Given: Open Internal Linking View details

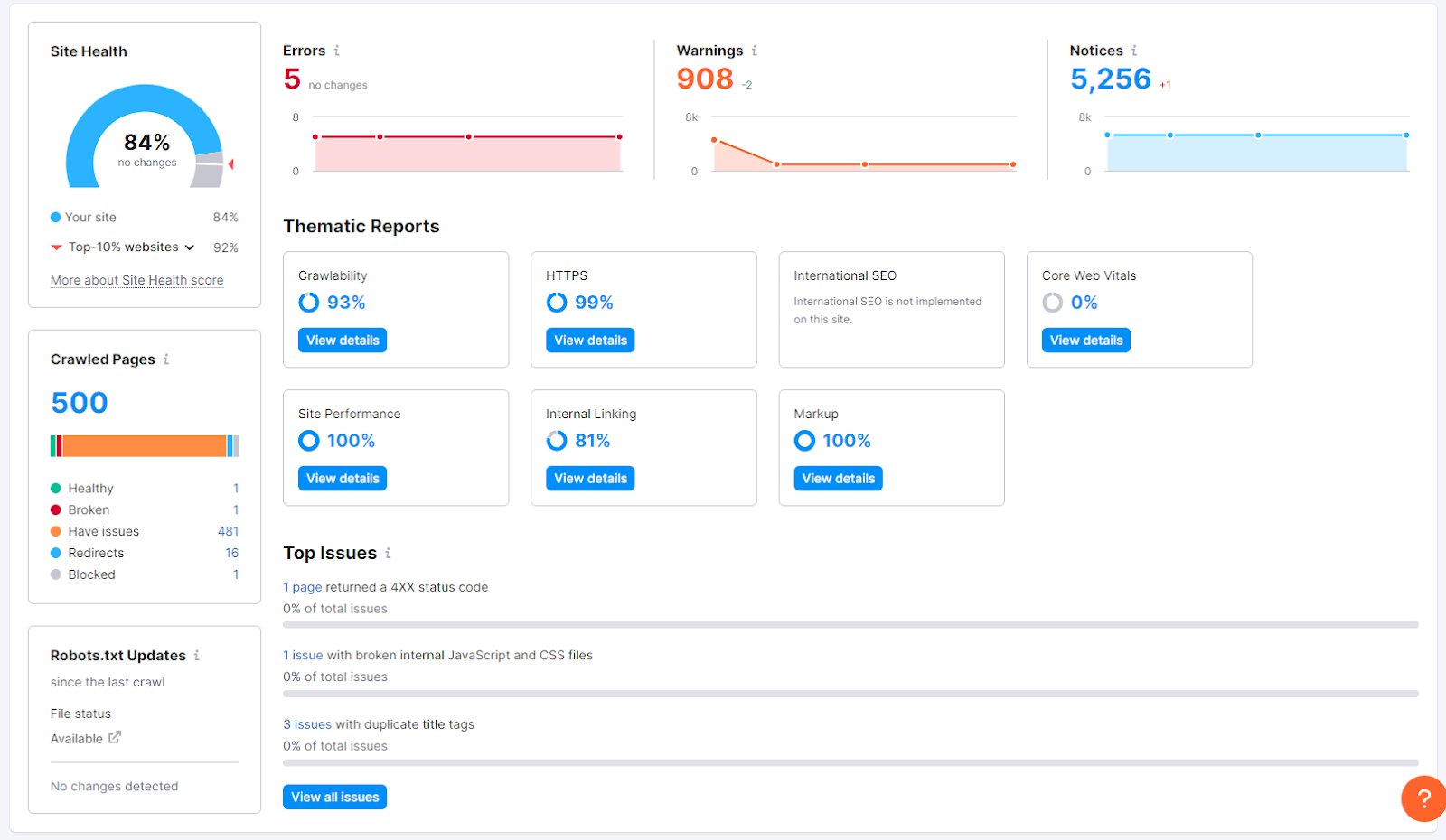Looking at the screenshot, I should 590,479.
